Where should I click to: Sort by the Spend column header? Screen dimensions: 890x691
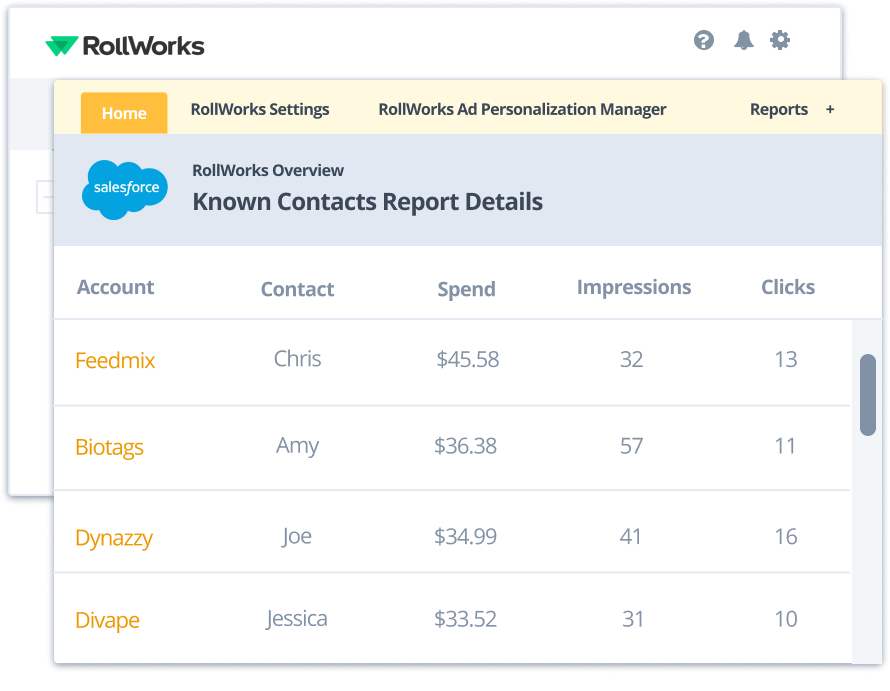point(466,289)
